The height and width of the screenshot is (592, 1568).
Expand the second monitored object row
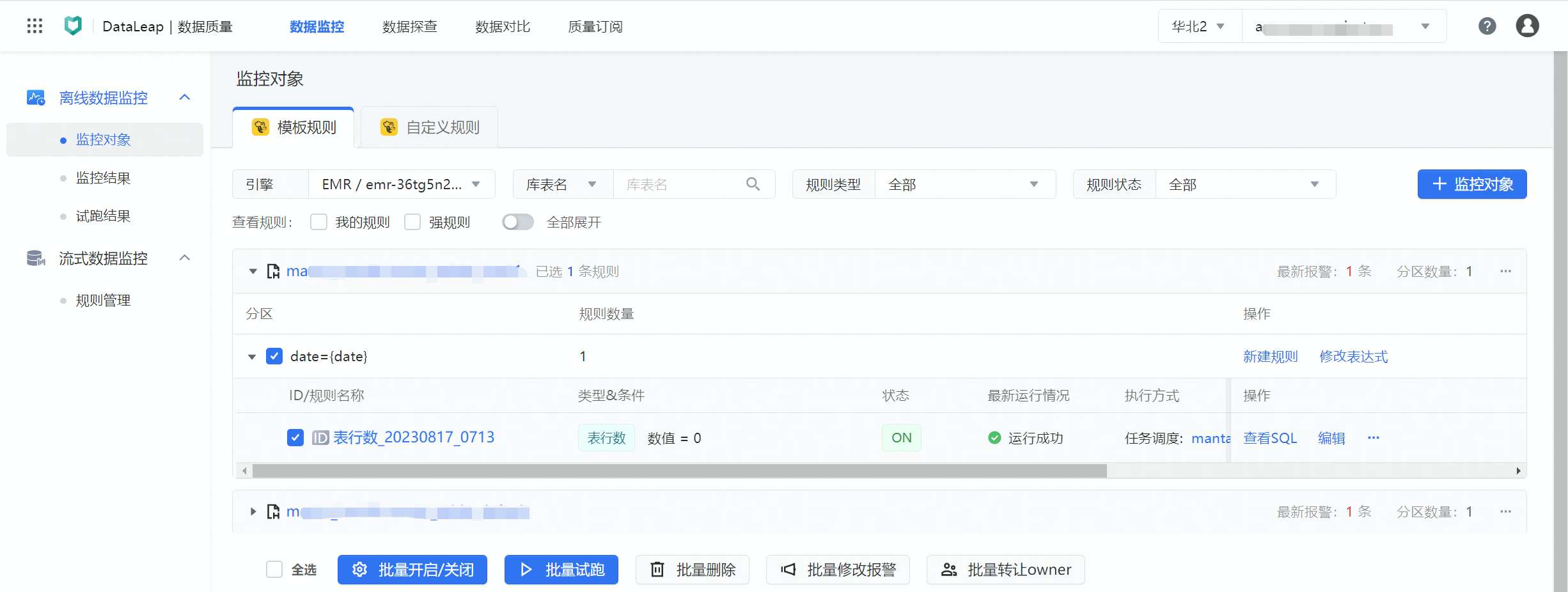point(253,512)
